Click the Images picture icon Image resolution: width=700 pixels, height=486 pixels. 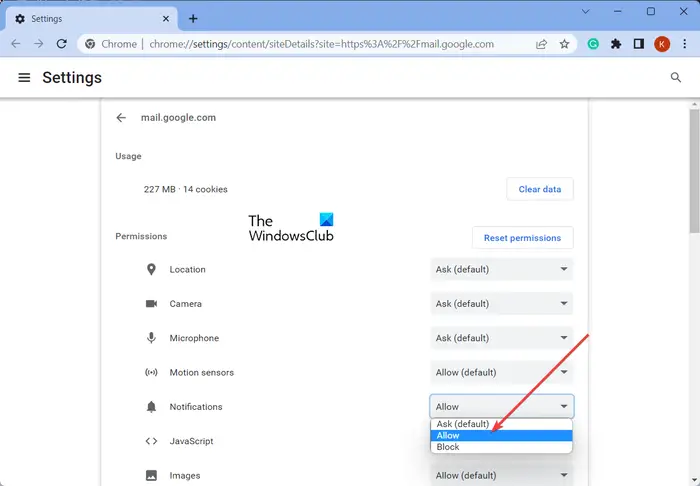(151, 475)
